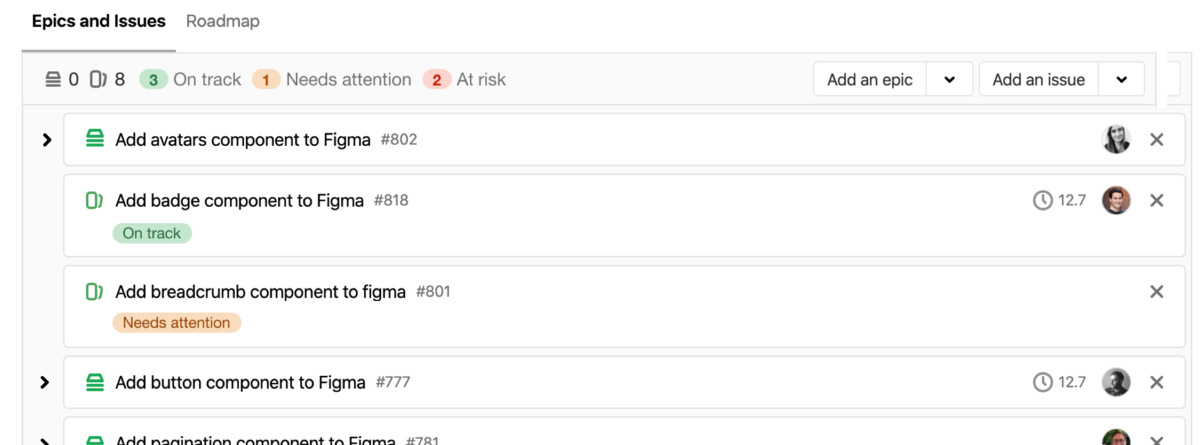1200x445 pixels.
Task: Switch to the Roadmap tab
Action: (x=223, y=21)
